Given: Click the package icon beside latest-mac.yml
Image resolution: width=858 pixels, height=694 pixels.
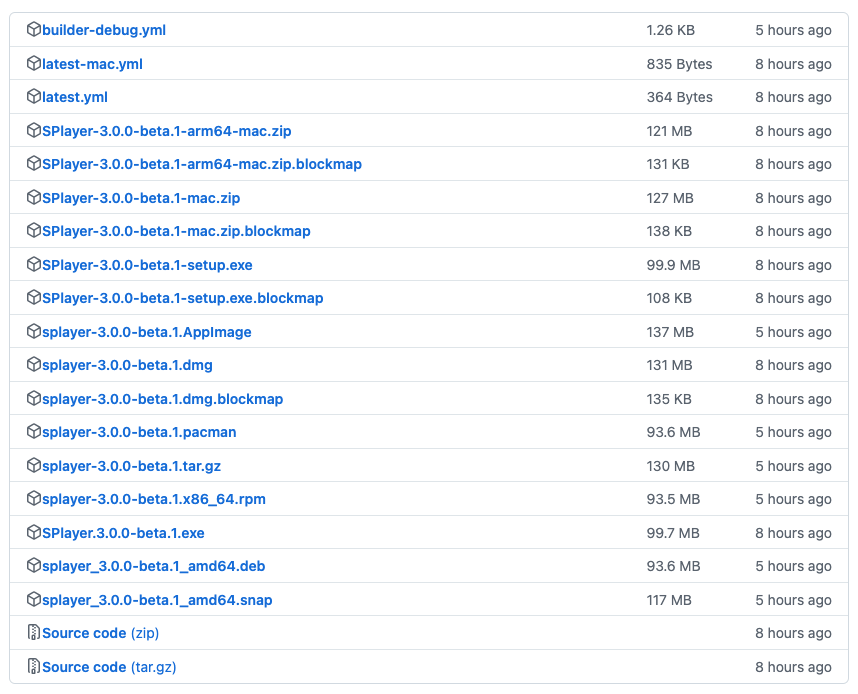Looking at the screenshot, I should pos(34,63).
